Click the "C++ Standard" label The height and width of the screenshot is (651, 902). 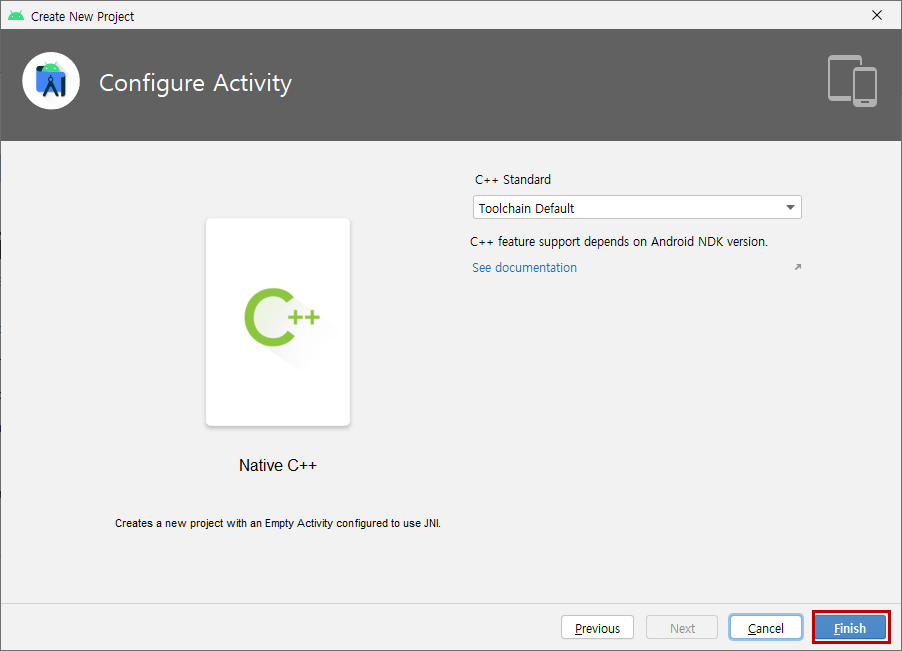point(513,179)
